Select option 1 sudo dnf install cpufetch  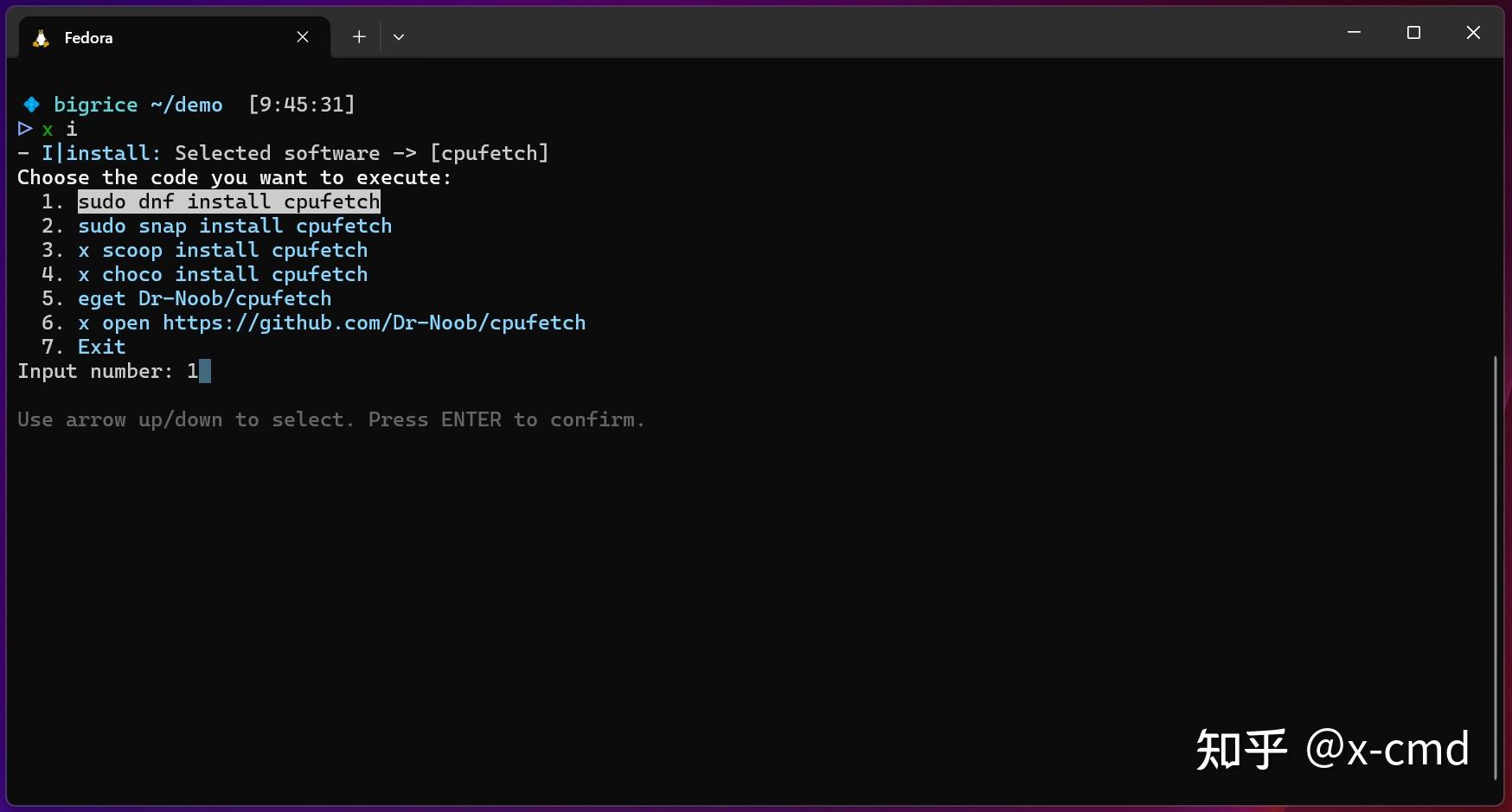click(228, 201)
